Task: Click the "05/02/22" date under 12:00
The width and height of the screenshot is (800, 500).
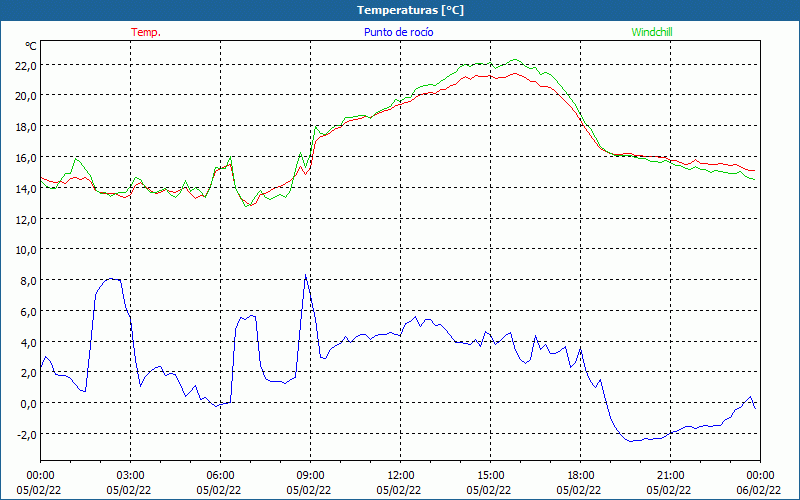Action: (398, 490)
